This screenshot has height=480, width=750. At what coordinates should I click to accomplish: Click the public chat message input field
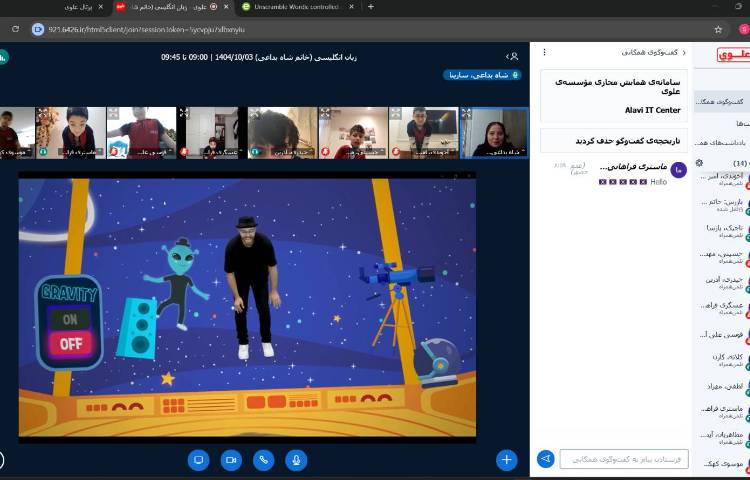(x=624, y=459)
